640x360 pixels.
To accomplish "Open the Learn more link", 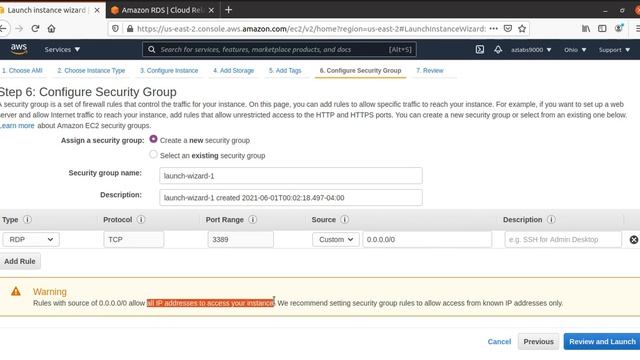I will 17,125.
